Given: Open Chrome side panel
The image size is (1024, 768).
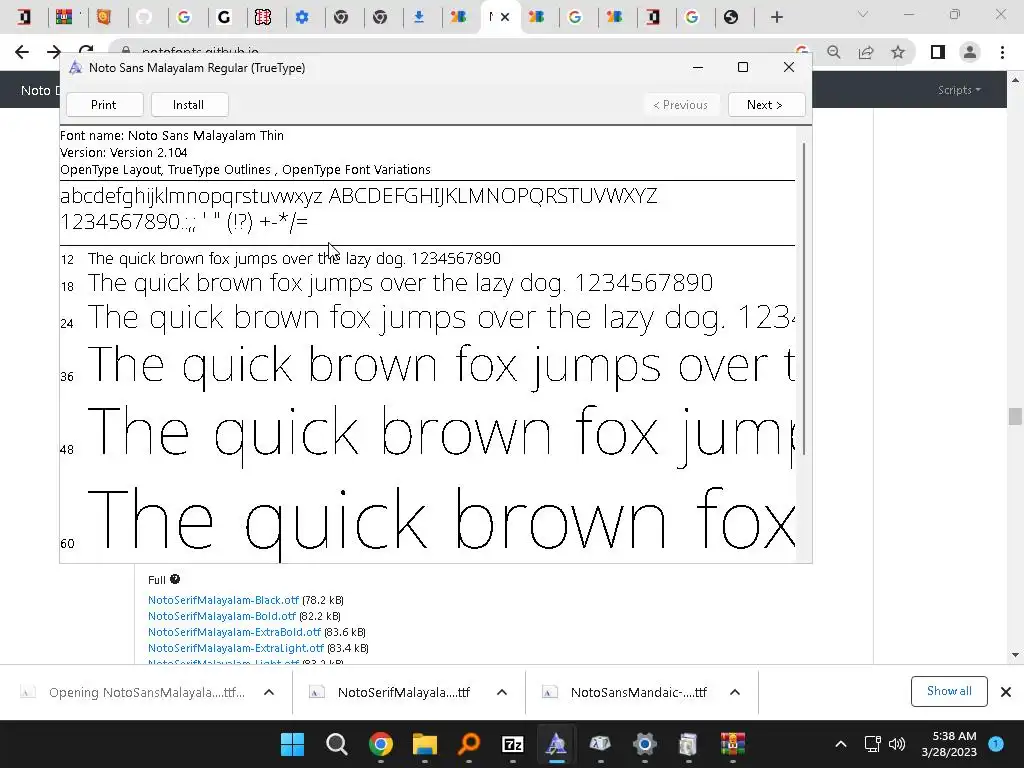Looking at the screenshot, I should pyautogui.click(x=938, y=52).
